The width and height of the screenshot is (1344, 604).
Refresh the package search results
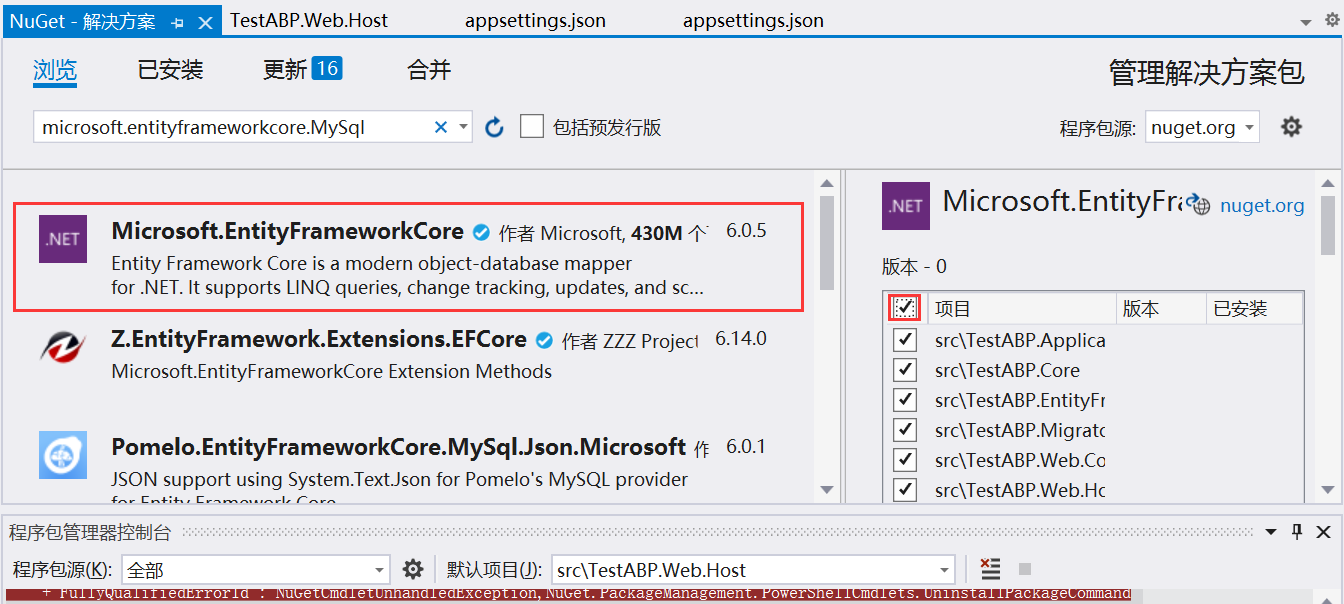coord(494,127)
